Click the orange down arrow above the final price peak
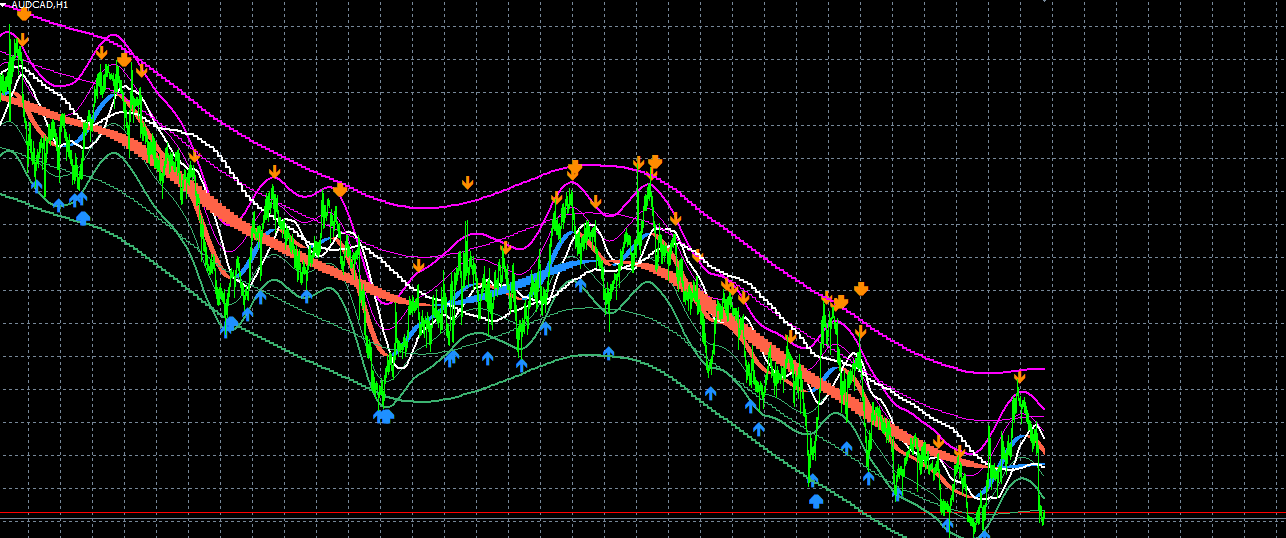The width and height of the screenshot is (1286, 538). coord(1019,378)
